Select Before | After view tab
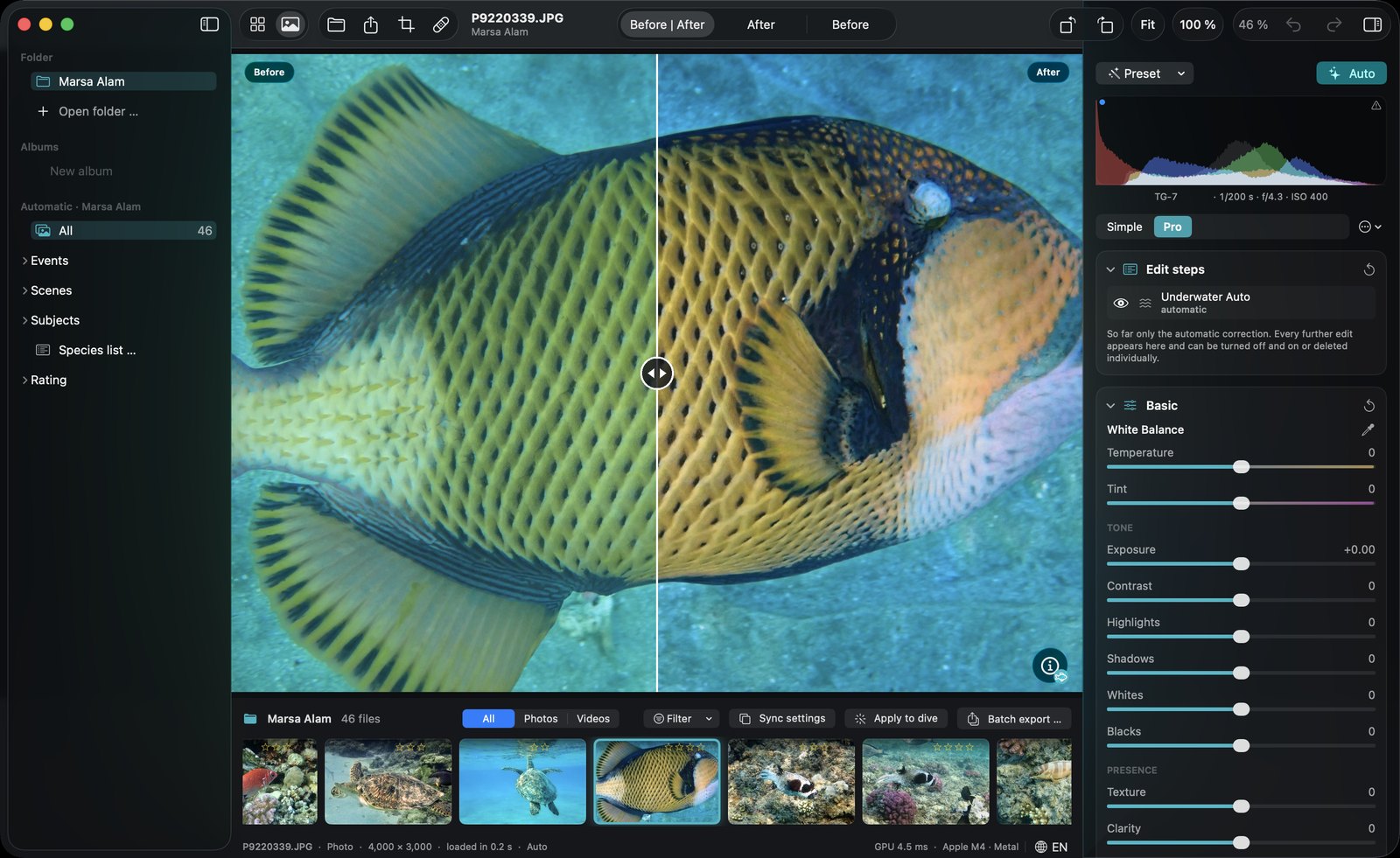The height and width of the screenshot is (858, 1400). (667, 24)
